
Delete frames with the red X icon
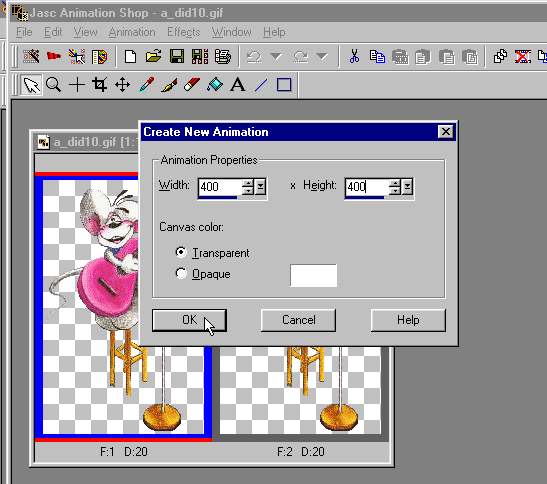523,56
